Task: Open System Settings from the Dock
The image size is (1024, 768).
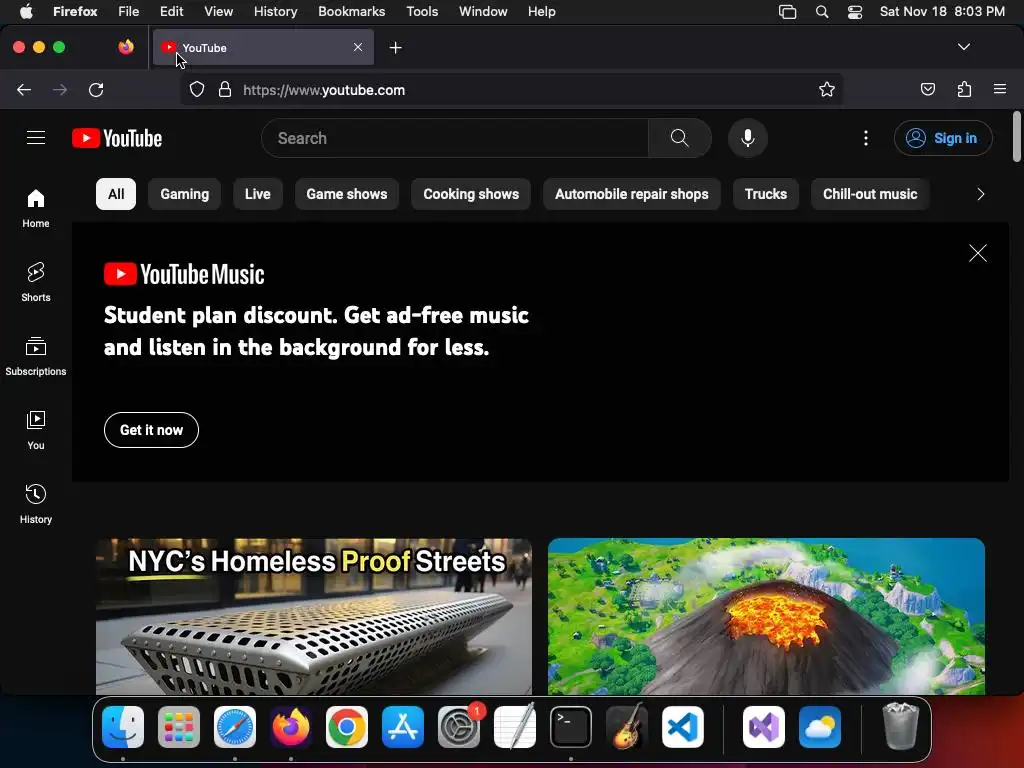Action: pyautogui.click(x=459, y=727)
